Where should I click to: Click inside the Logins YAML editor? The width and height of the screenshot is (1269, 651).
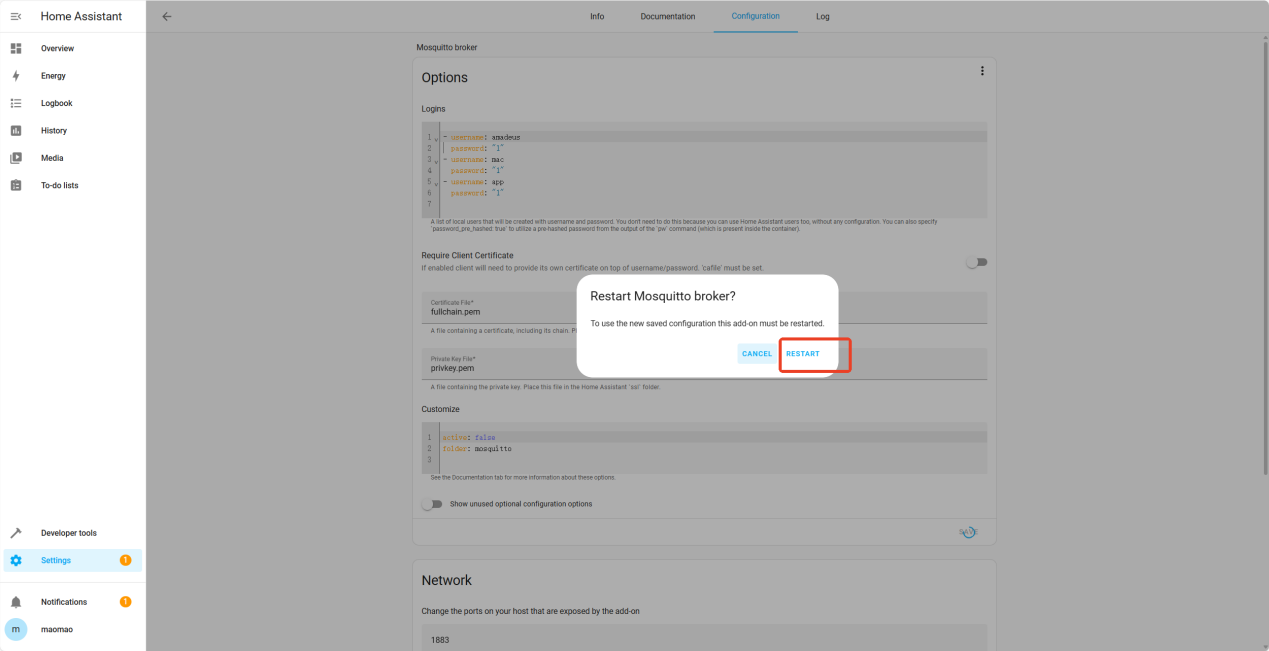pyautogui.click(x=704, y=170)
